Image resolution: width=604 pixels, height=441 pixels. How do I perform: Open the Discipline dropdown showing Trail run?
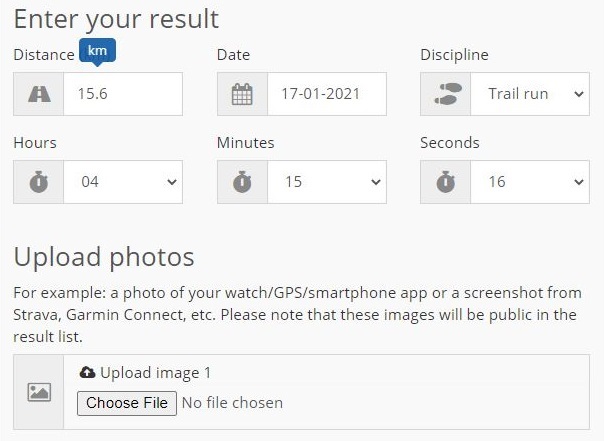point(530,94)
